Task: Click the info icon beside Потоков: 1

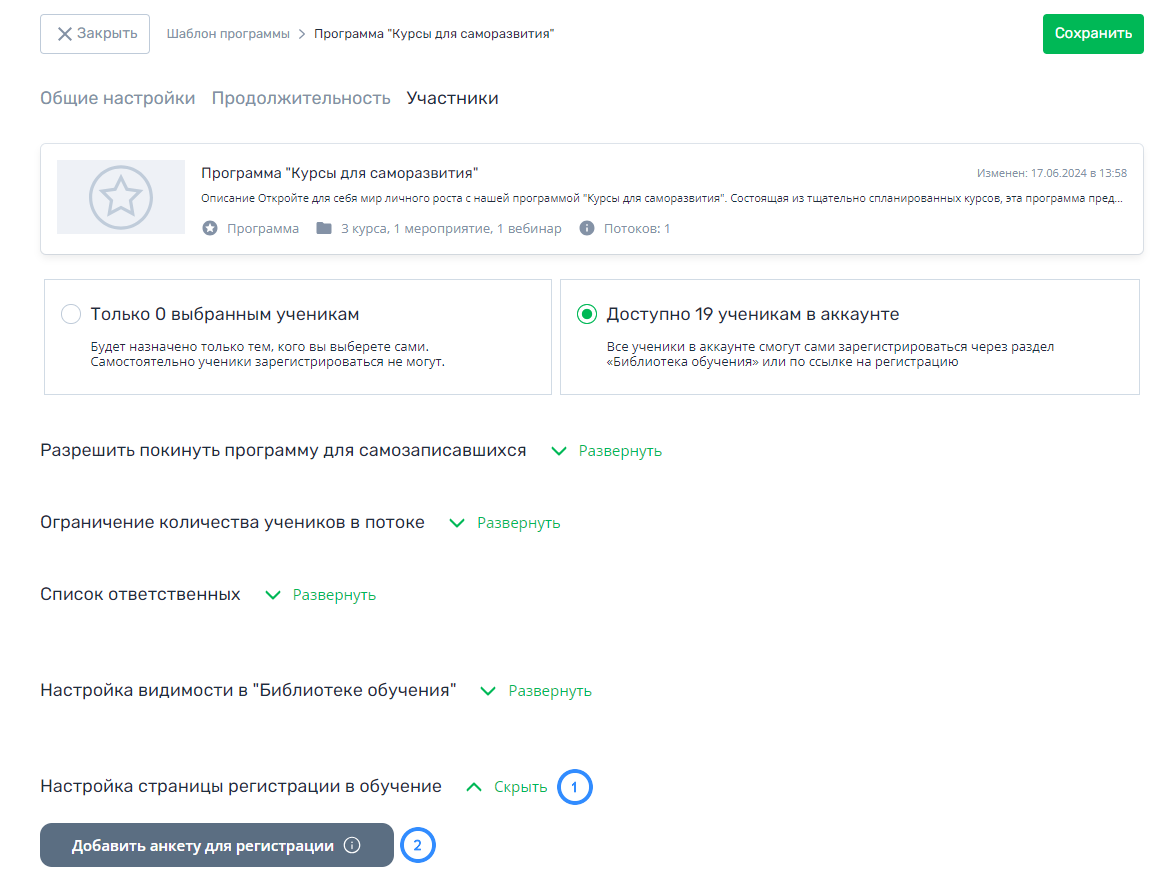Action: (x=586, y=228)
